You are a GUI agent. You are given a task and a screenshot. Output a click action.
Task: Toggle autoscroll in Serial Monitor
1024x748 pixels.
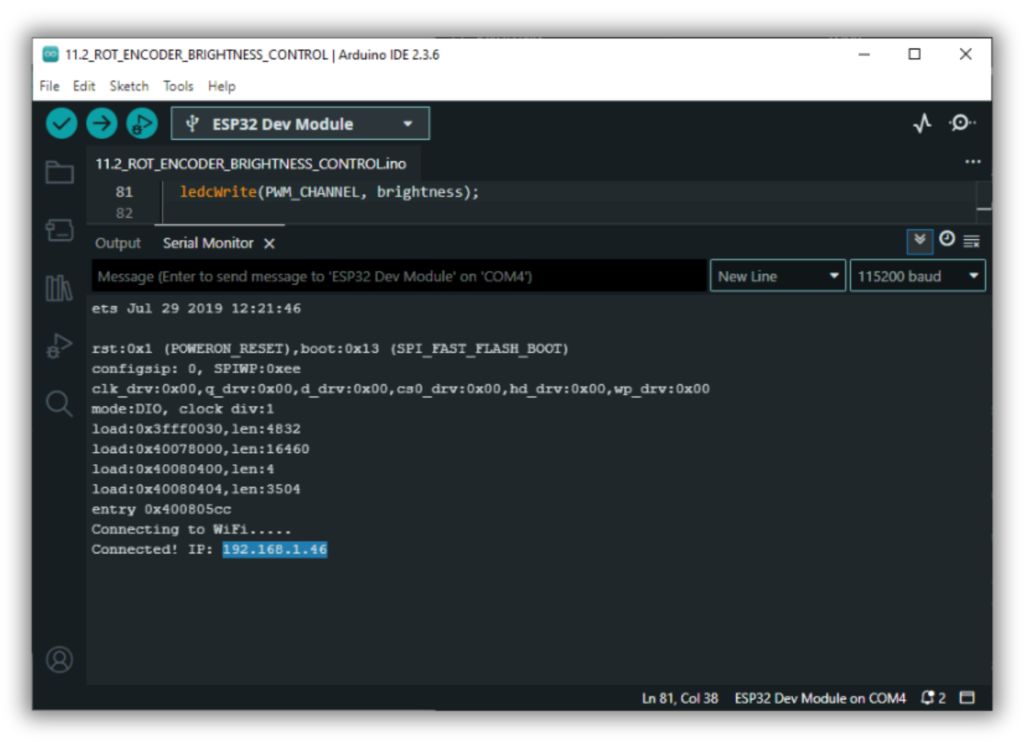tap(920, 241)
